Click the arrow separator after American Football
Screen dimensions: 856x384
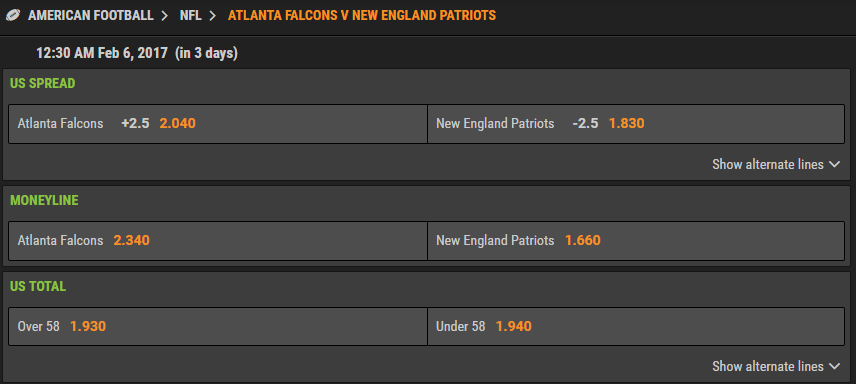click(165, 16)
